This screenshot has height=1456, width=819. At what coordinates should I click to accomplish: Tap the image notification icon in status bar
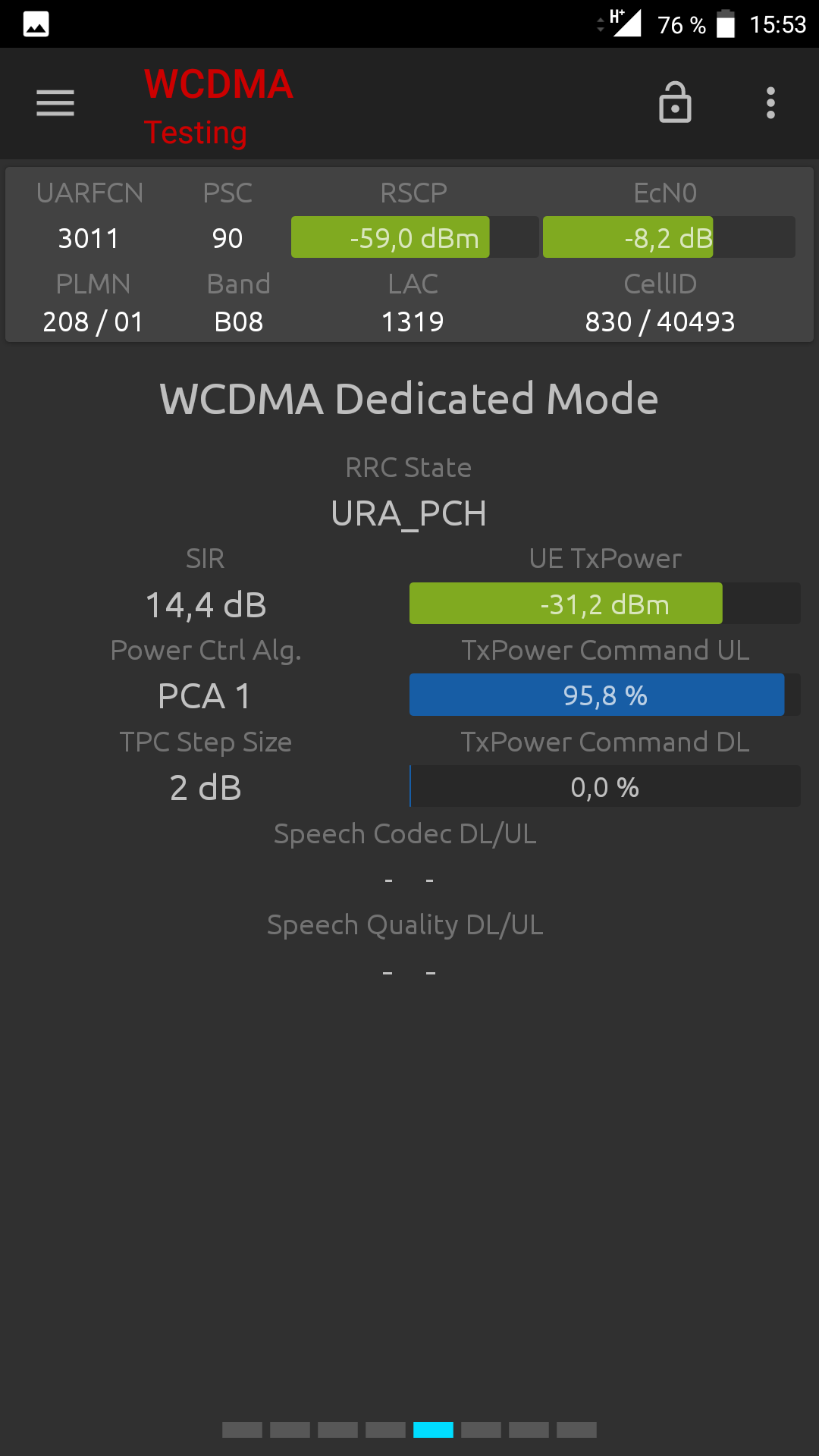pyautogui.click(x=36, y=24)
